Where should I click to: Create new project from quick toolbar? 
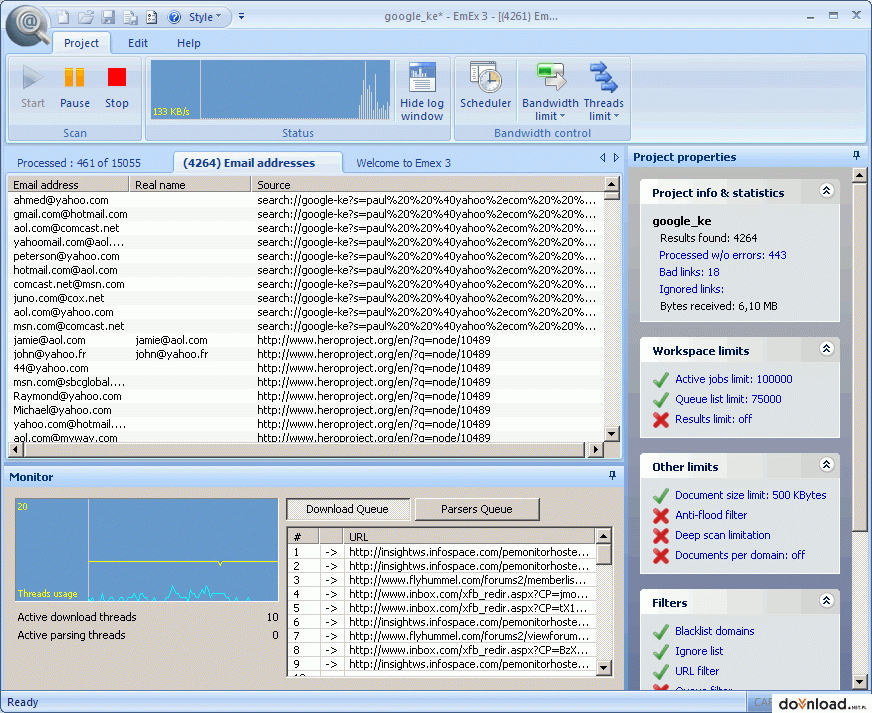tap(63, 17)
